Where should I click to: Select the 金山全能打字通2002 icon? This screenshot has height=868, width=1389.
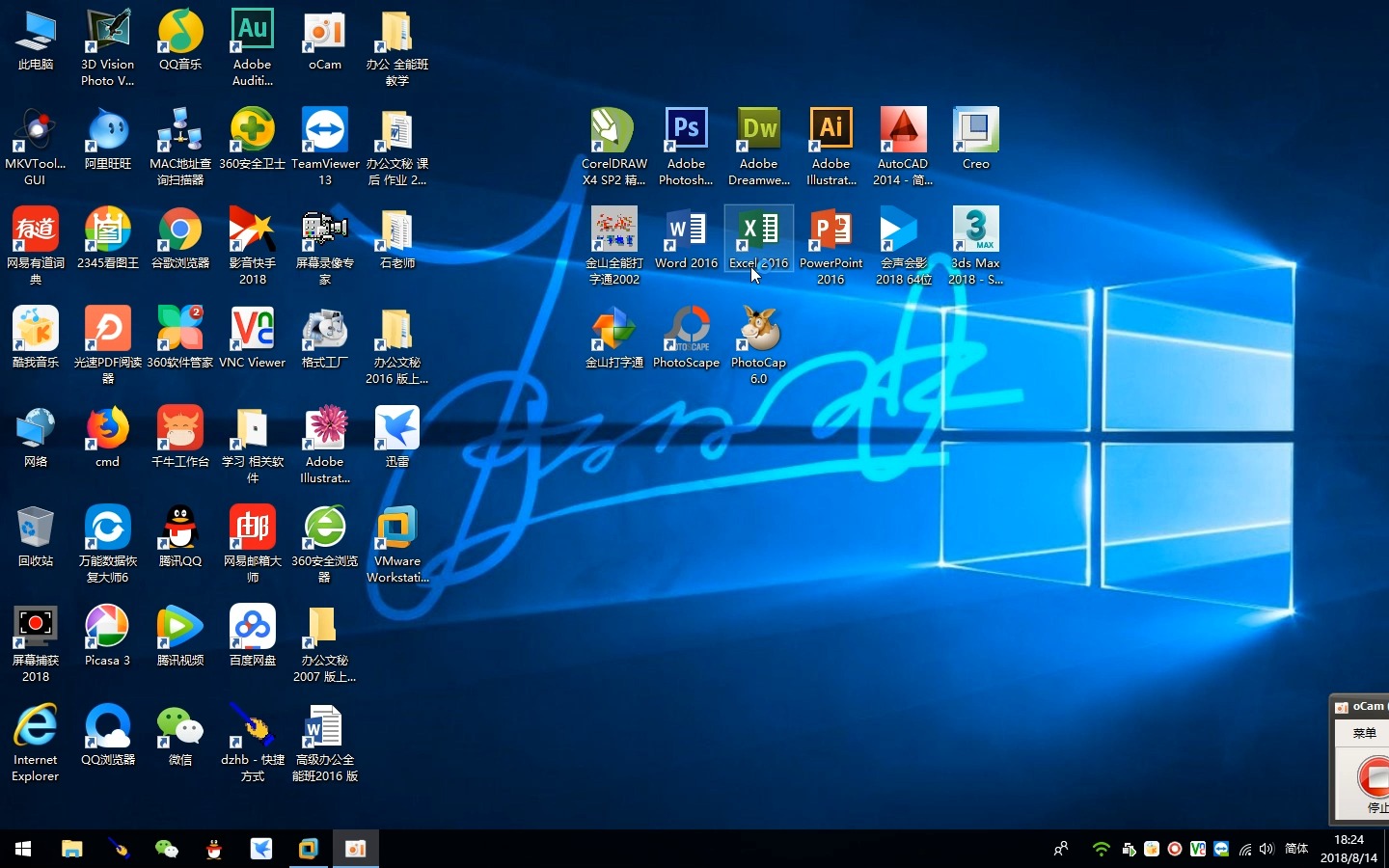[x=613, y=245]
